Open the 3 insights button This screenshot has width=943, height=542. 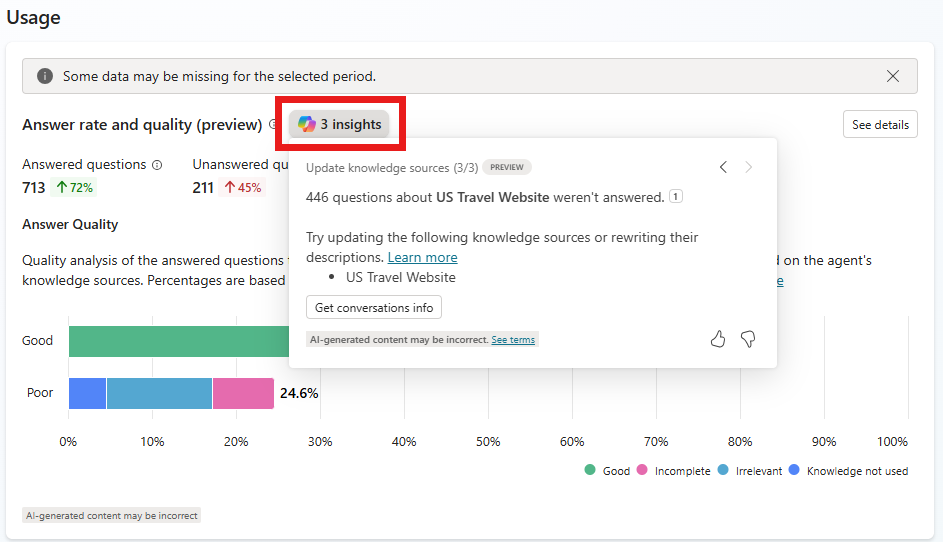340,124
